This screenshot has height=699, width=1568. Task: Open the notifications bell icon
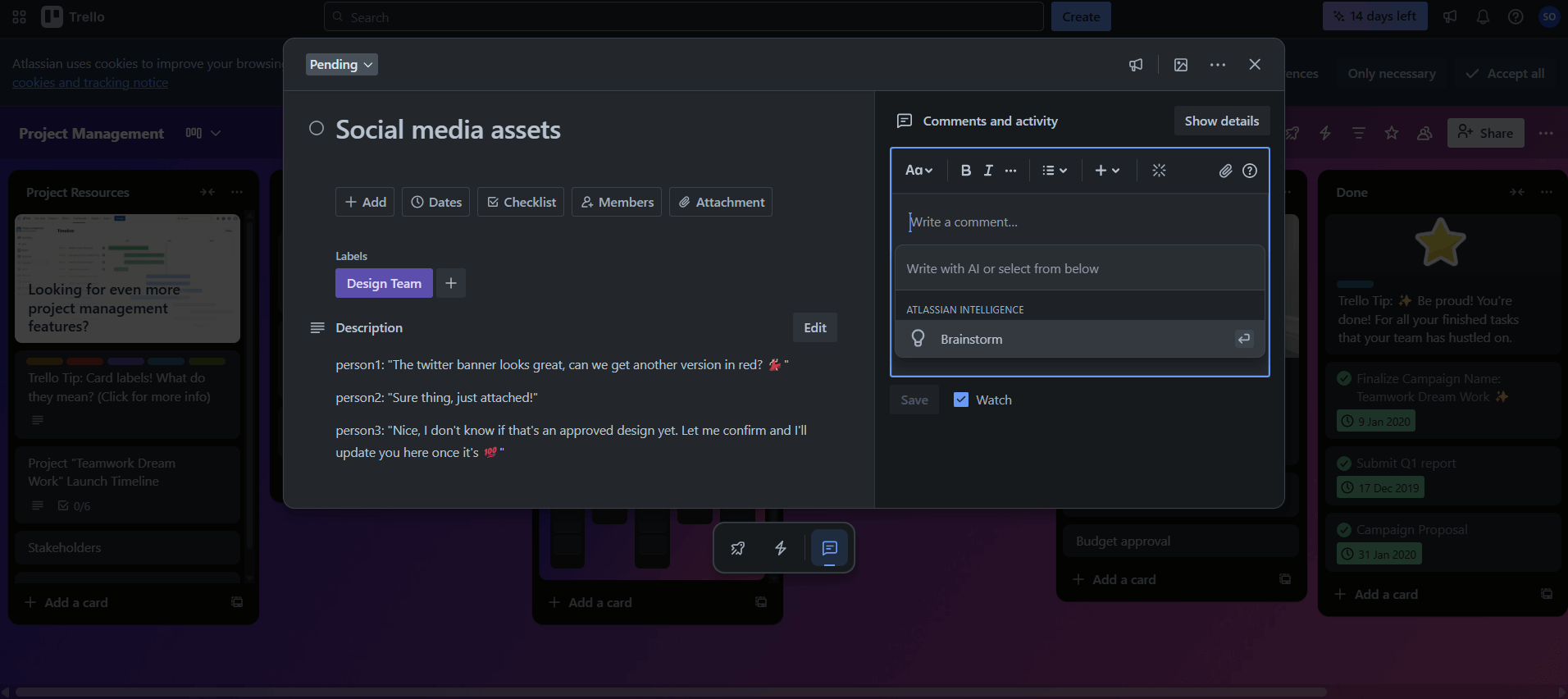[x=1483, y=16]
